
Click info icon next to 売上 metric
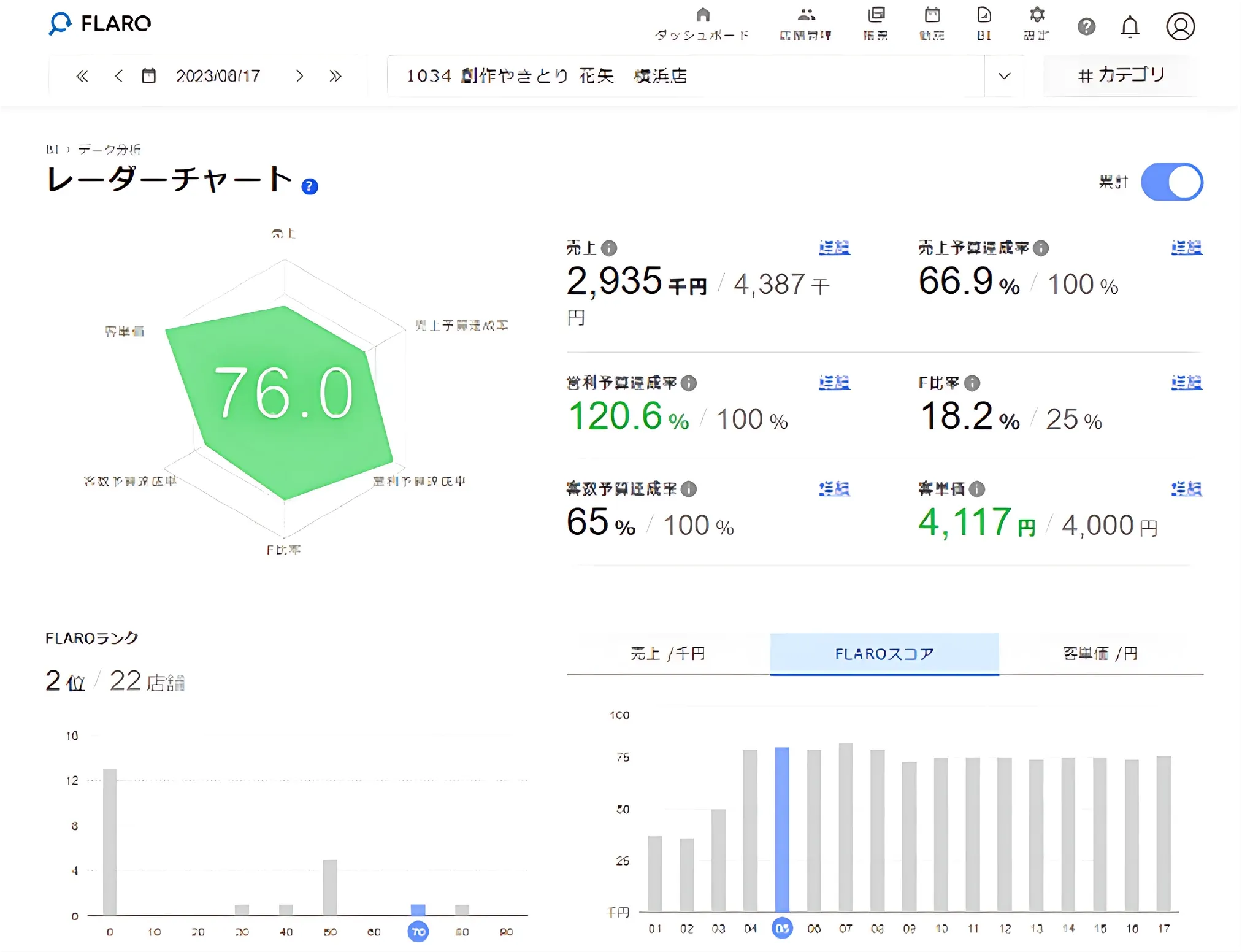point(608,248)
